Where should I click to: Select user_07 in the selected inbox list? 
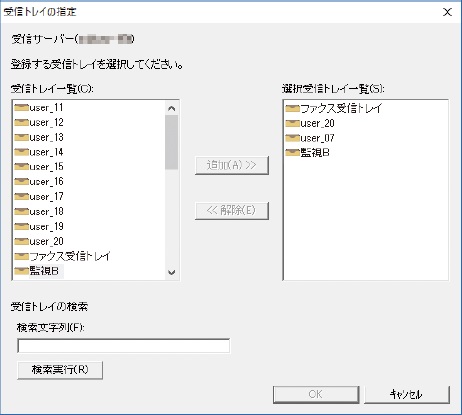pos(317,138)
